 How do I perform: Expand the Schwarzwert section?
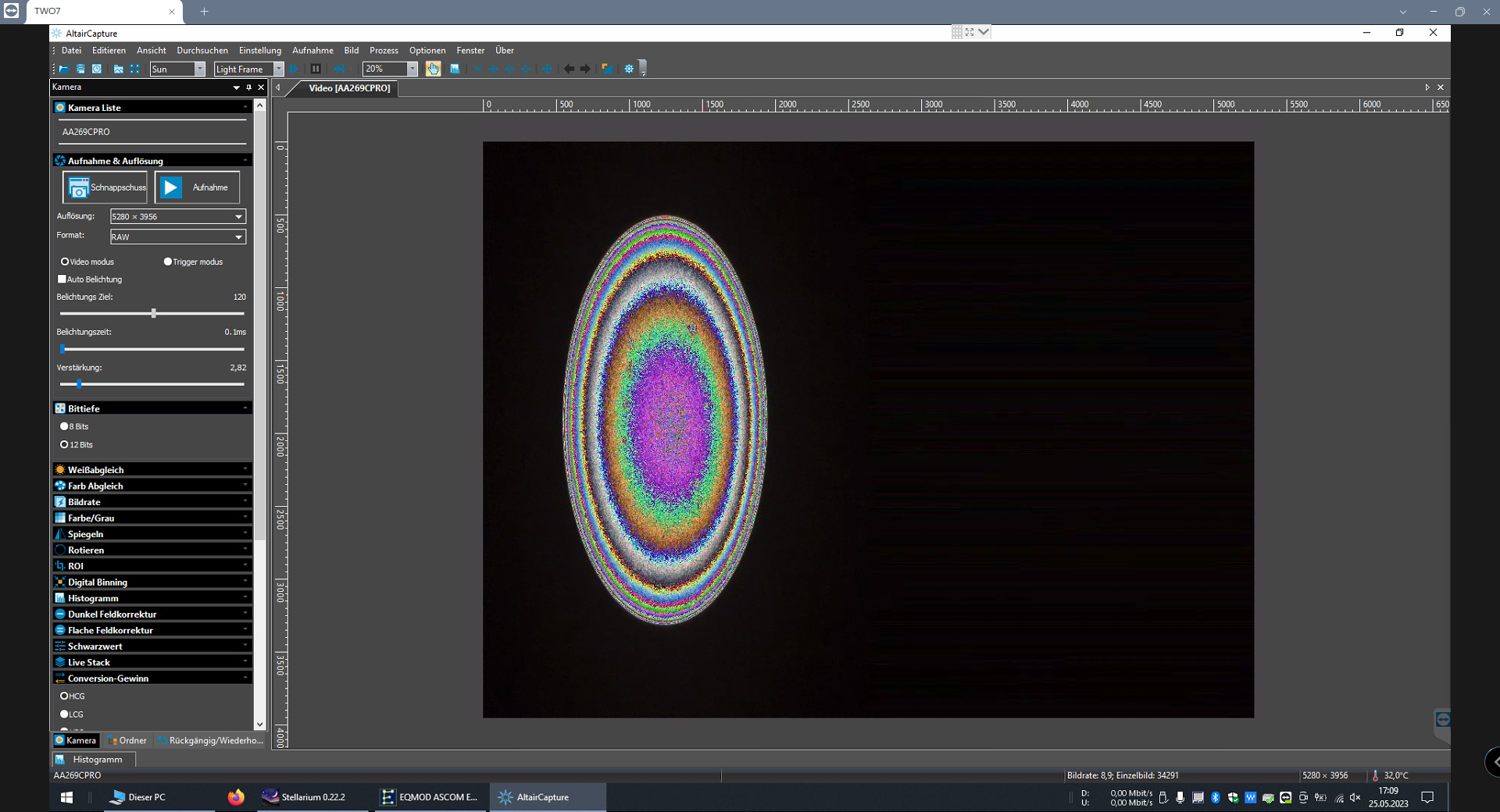pyautogui.click(x=152, y=646)
